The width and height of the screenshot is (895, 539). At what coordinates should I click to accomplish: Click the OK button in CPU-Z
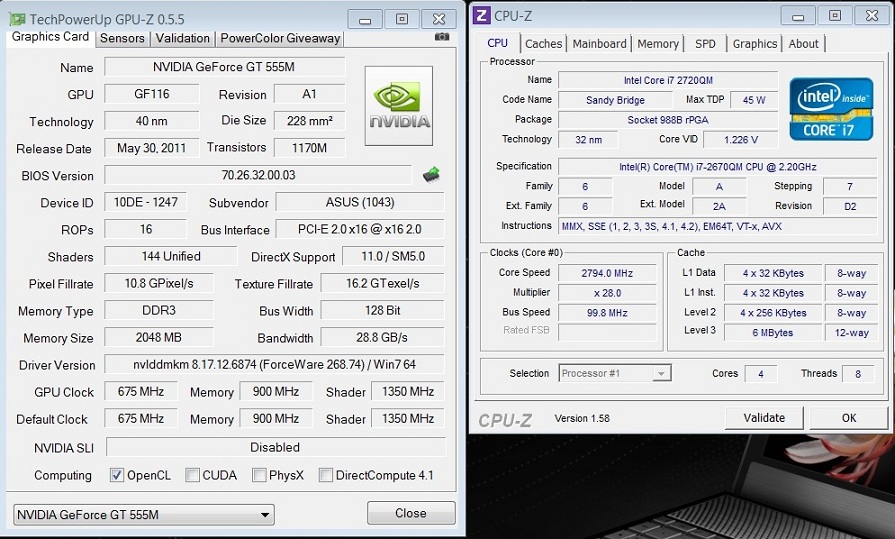point(849,418)
